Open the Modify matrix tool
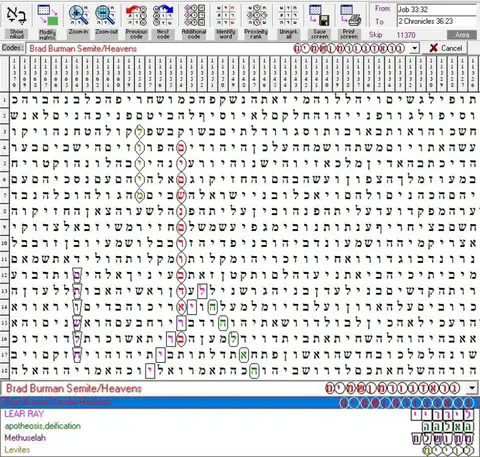This screenshot has width=480, height=457. [x=47, y=22]
